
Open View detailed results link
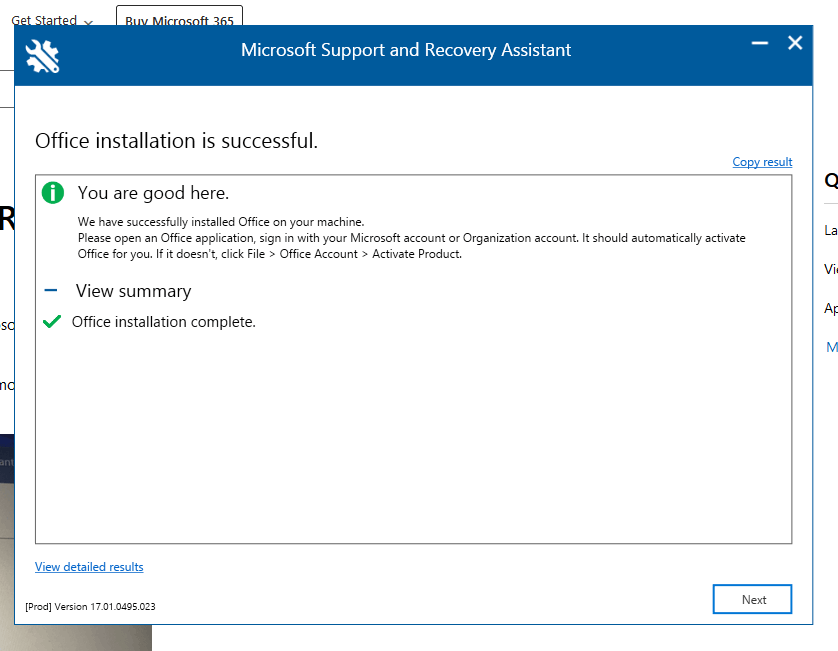click(89, 567)
